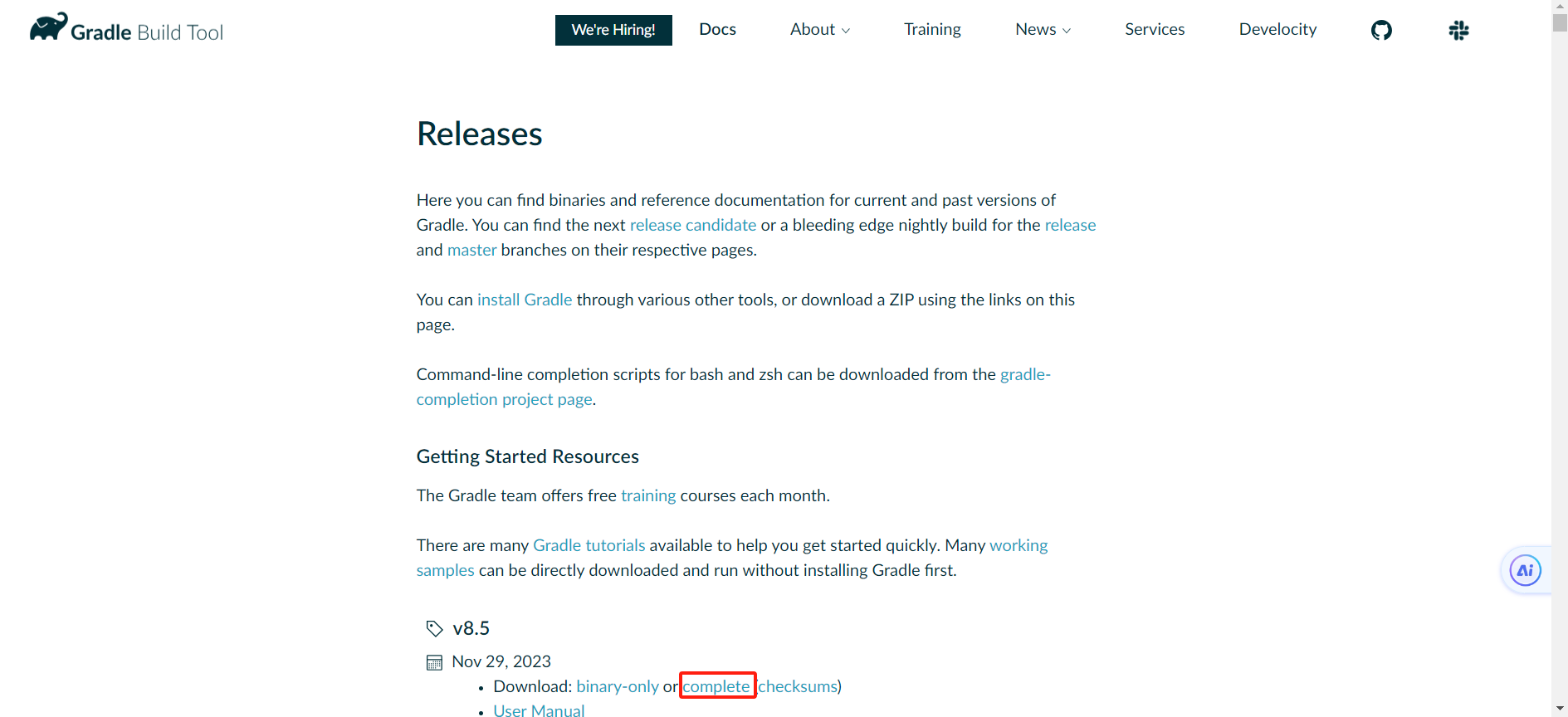The height and width of the screenshot is (717, 1568).
Task: Visit the Gradle tutorials link
Action: click(x=589, y=545)
